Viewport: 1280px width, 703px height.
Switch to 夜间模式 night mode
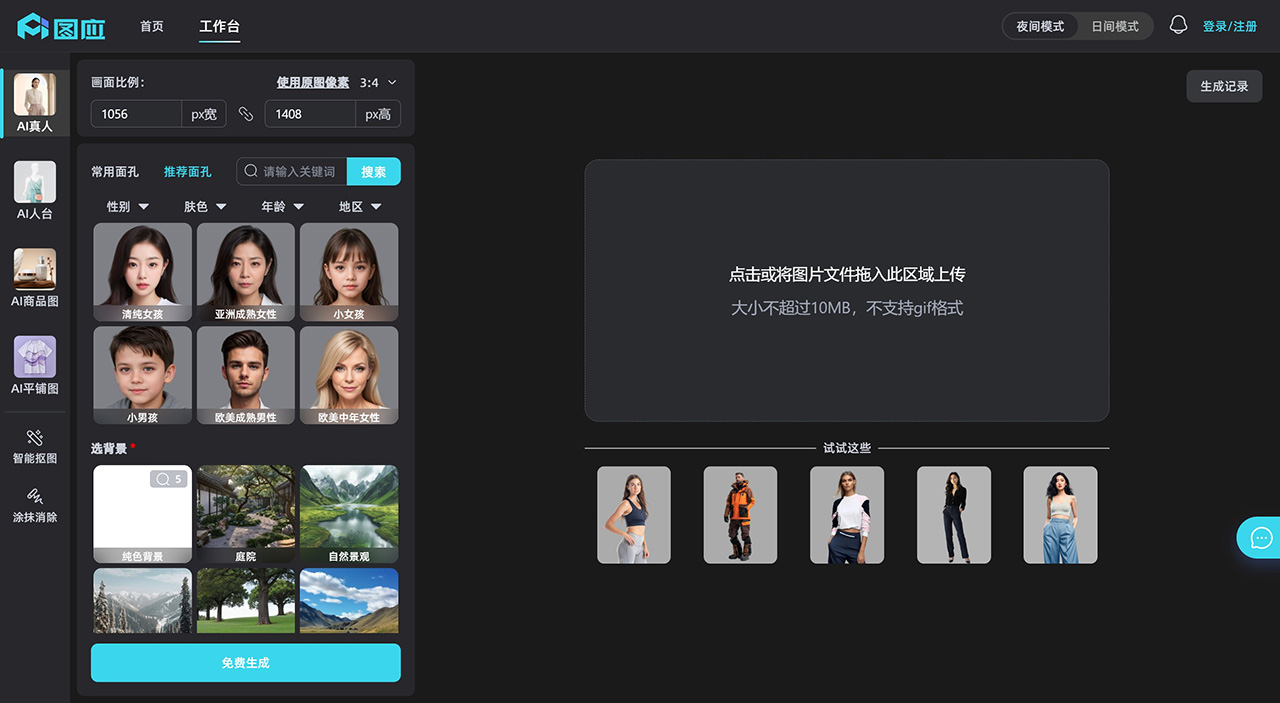1040,26
